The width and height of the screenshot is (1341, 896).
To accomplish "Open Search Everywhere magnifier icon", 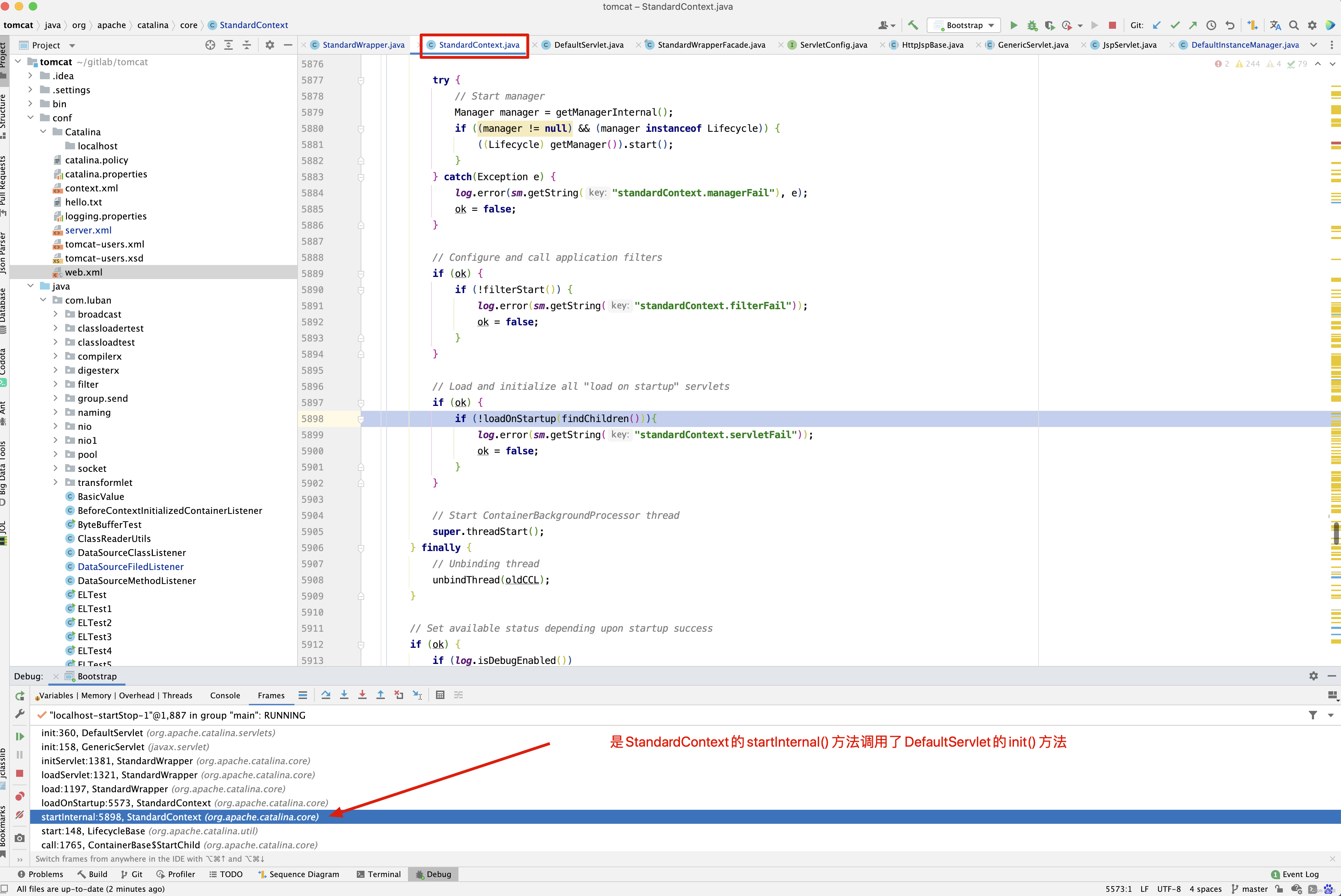I will pyautogui.click(x=1294, y=25).
